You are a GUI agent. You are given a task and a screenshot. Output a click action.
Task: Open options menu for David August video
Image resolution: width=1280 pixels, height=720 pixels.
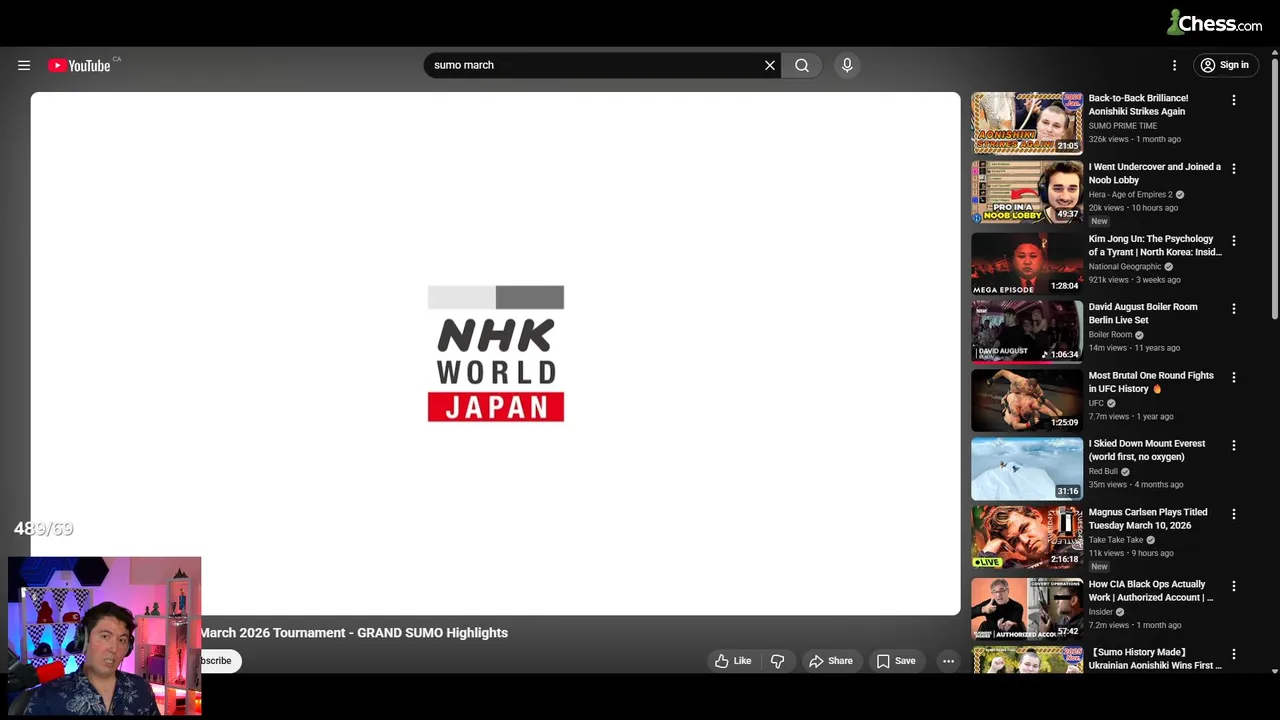click(x=1234, y=309)
